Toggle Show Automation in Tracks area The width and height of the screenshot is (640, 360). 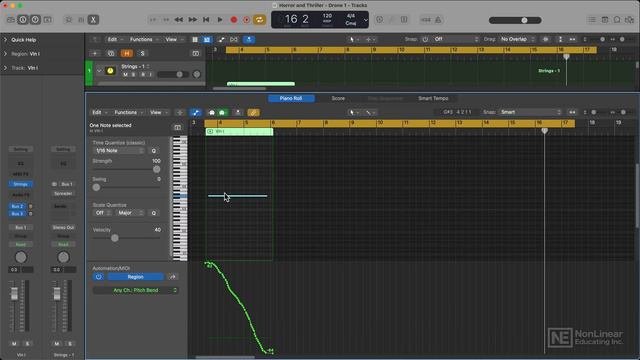tap(221, 40)
